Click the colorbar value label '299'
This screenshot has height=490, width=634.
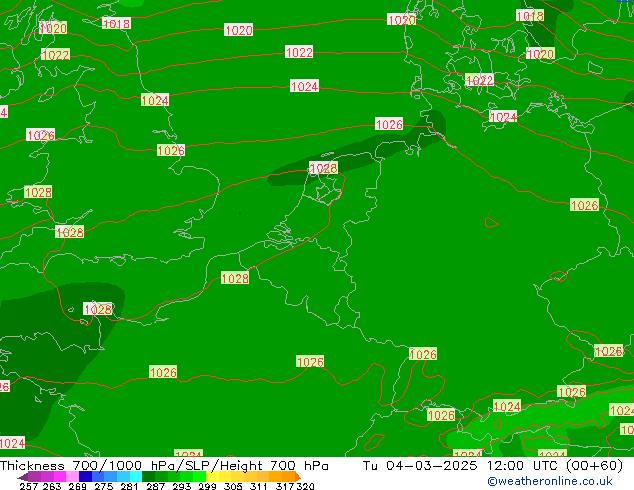207,486
